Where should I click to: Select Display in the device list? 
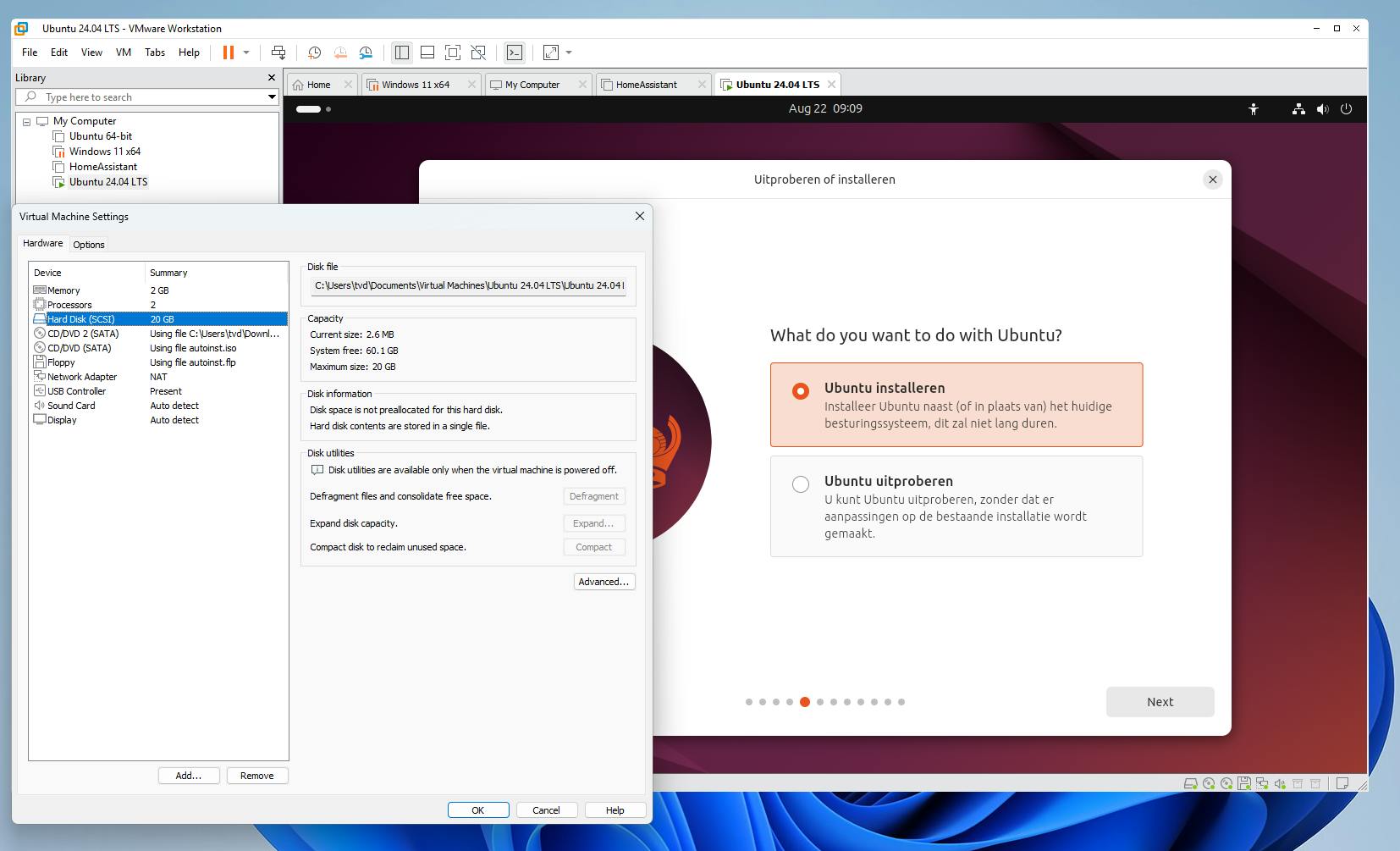(x=159, y=420)
